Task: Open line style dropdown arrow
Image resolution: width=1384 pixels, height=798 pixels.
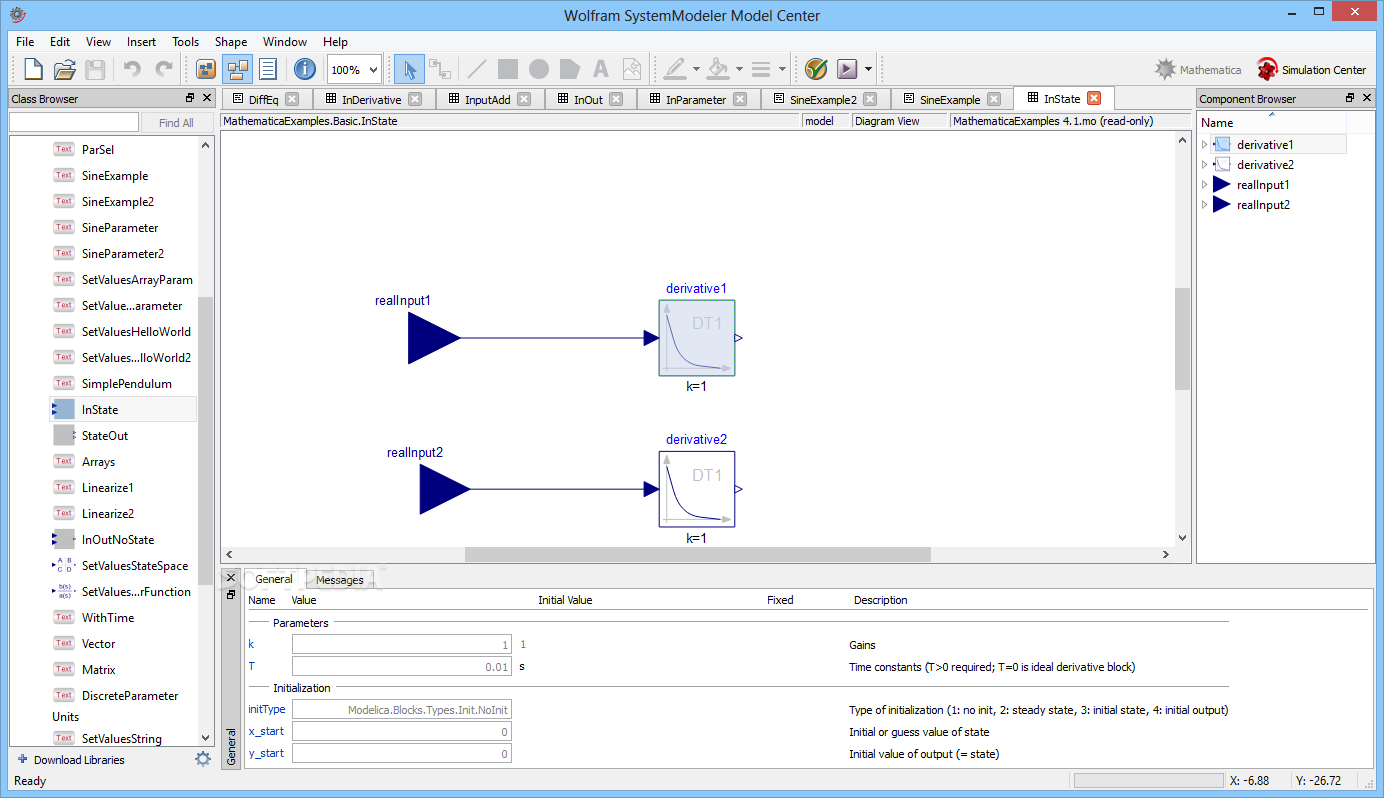Action: click(x=782, y=69)
